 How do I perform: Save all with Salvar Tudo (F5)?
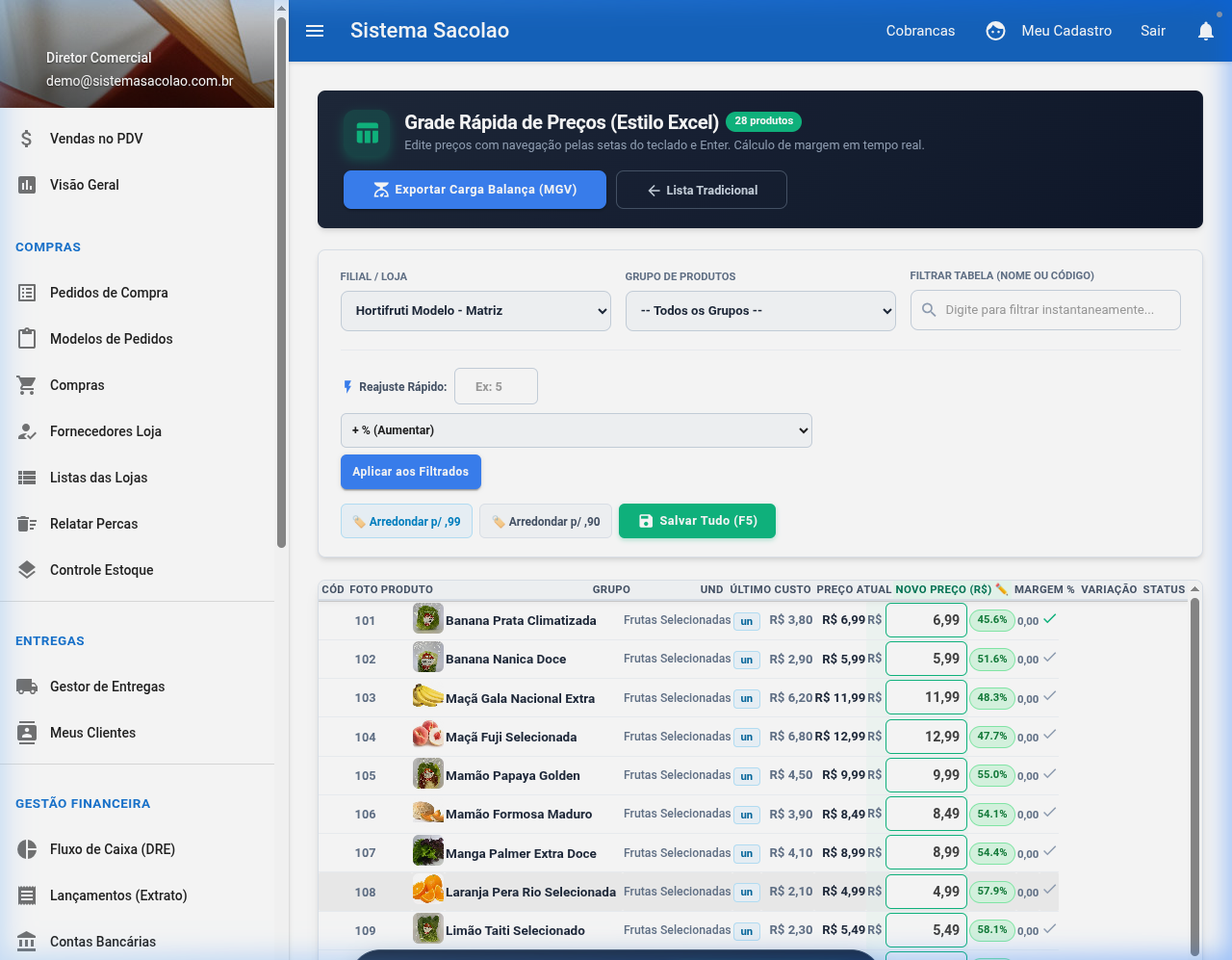point(697,521)
